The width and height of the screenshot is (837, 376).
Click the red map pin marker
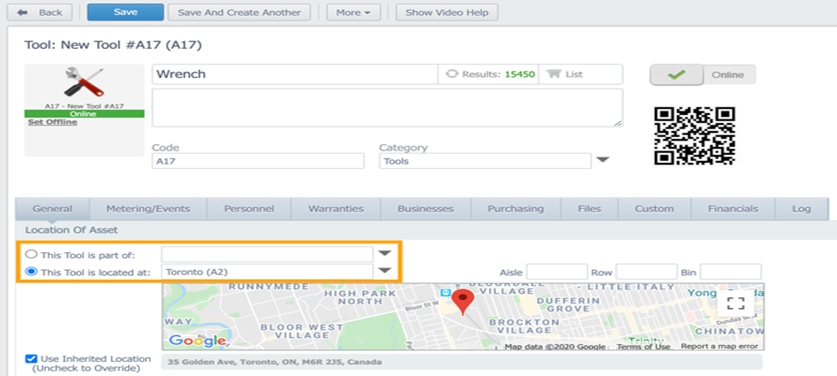point(463,302)
